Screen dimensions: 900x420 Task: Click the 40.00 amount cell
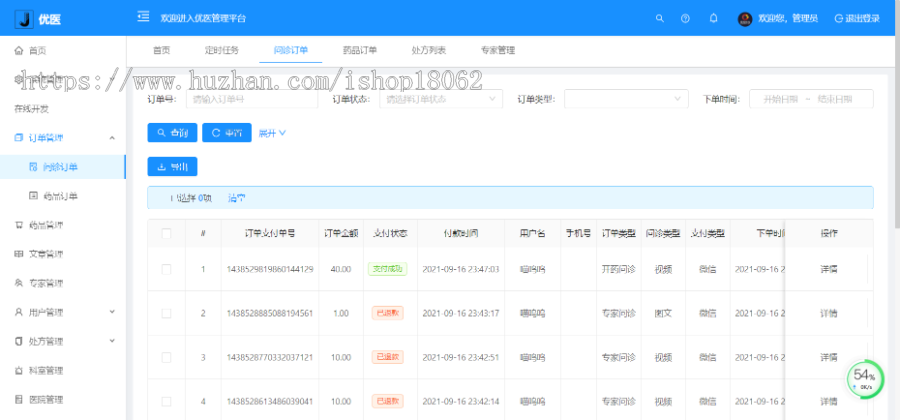coord(341,269)
